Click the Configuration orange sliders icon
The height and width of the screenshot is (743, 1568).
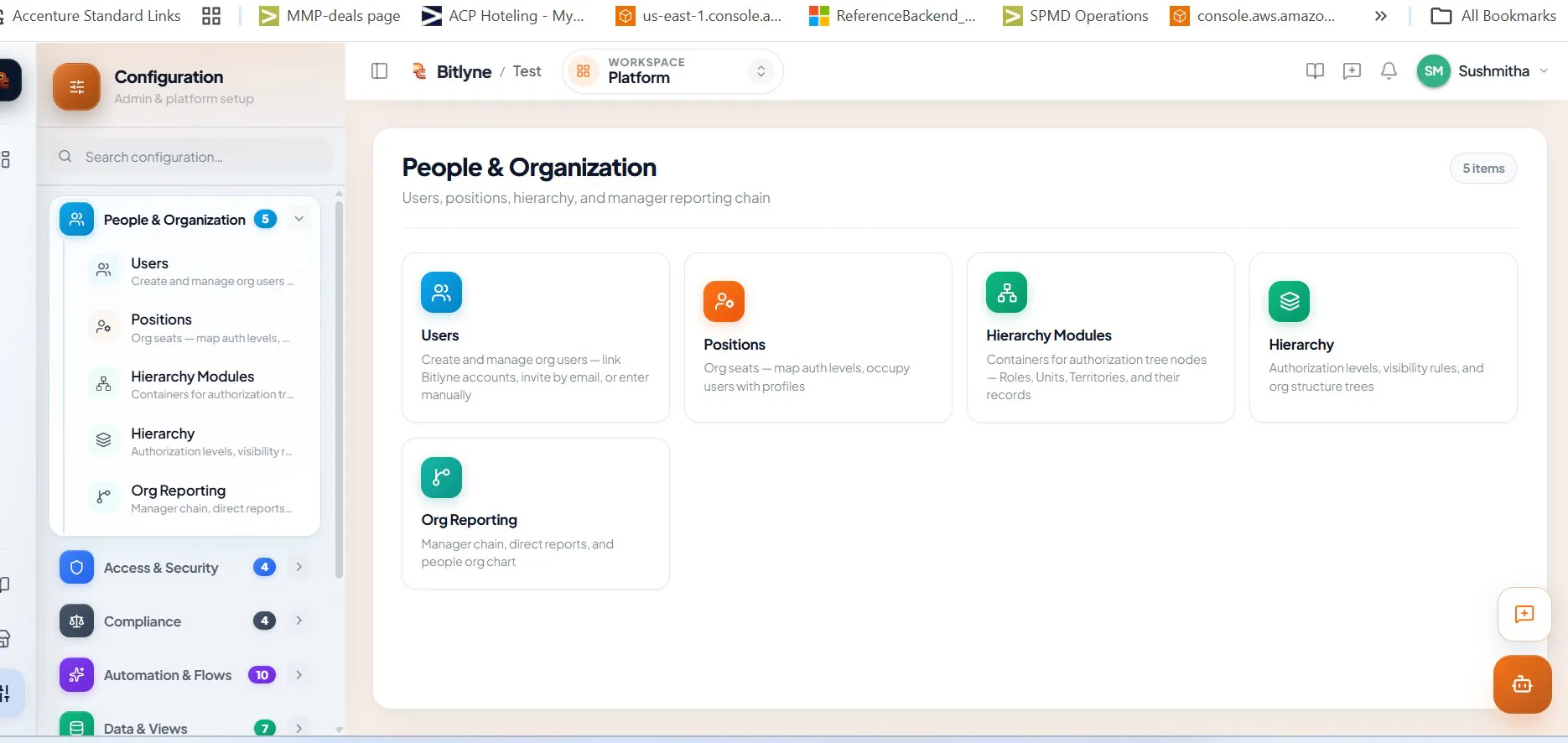click(76, 87)
